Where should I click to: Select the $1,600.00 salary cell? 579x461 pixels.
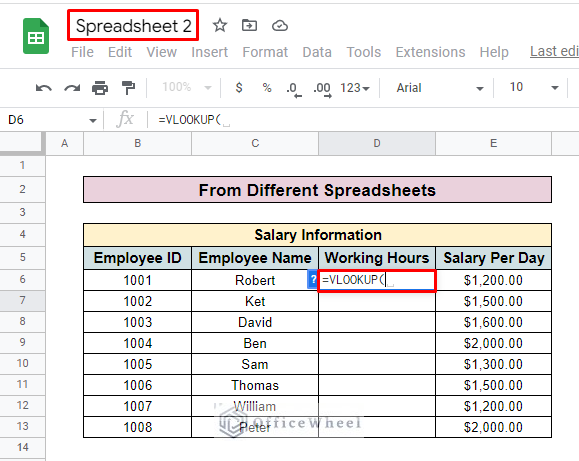click(494, 322)
